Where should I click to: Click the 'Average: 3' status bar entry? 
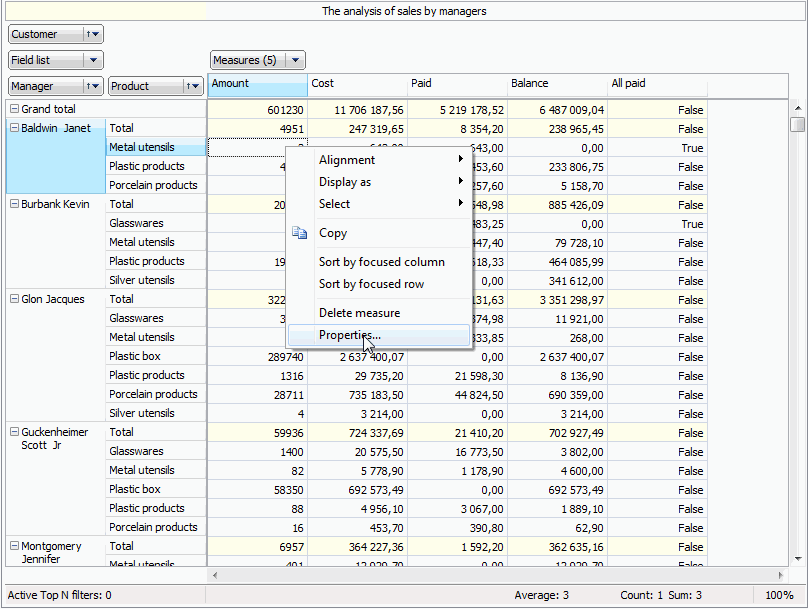pyautogui.click(x=541, y=595)
